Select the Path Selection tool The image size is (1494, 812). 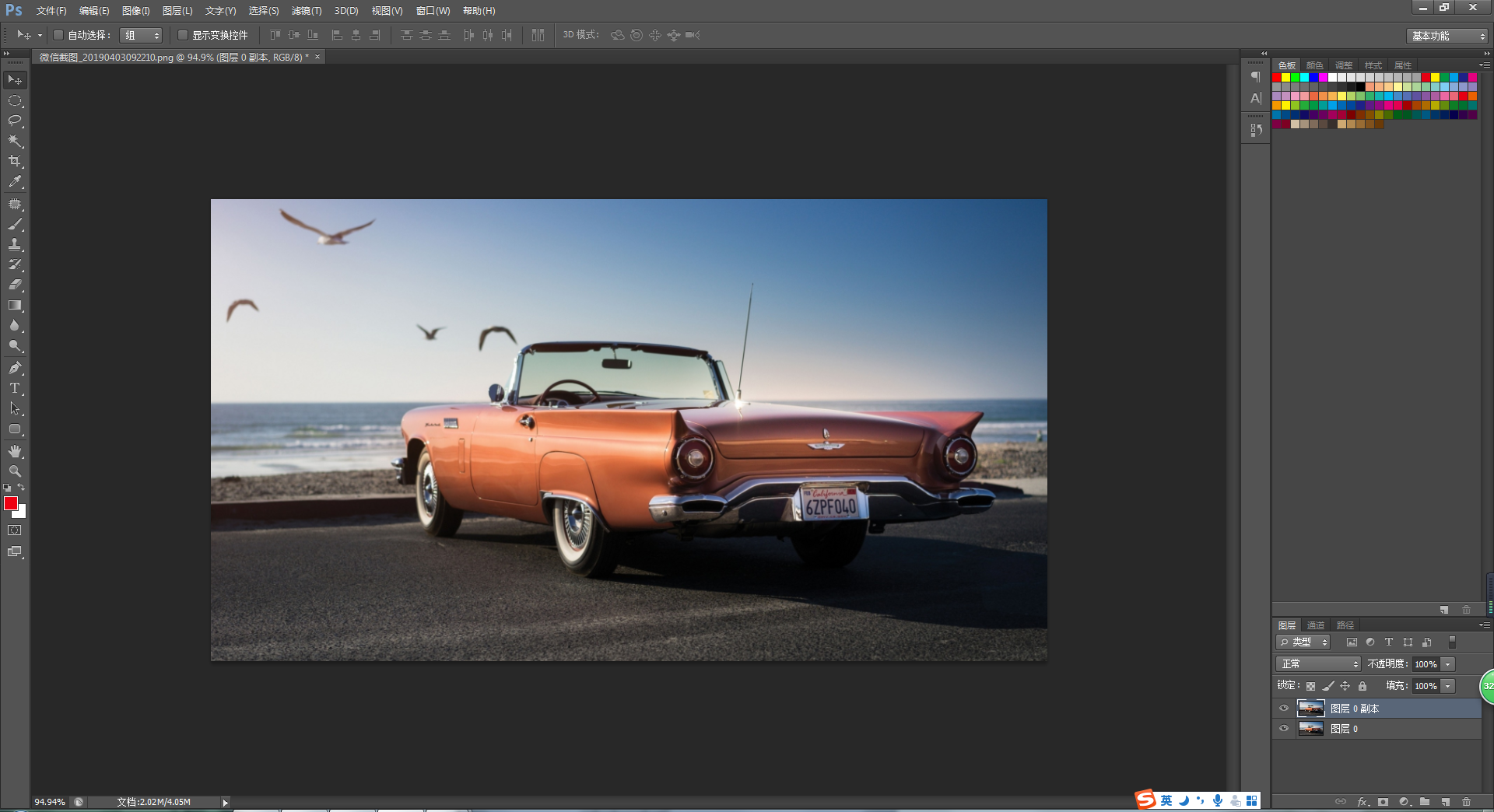pyautogui.click(x=15, y=408)
